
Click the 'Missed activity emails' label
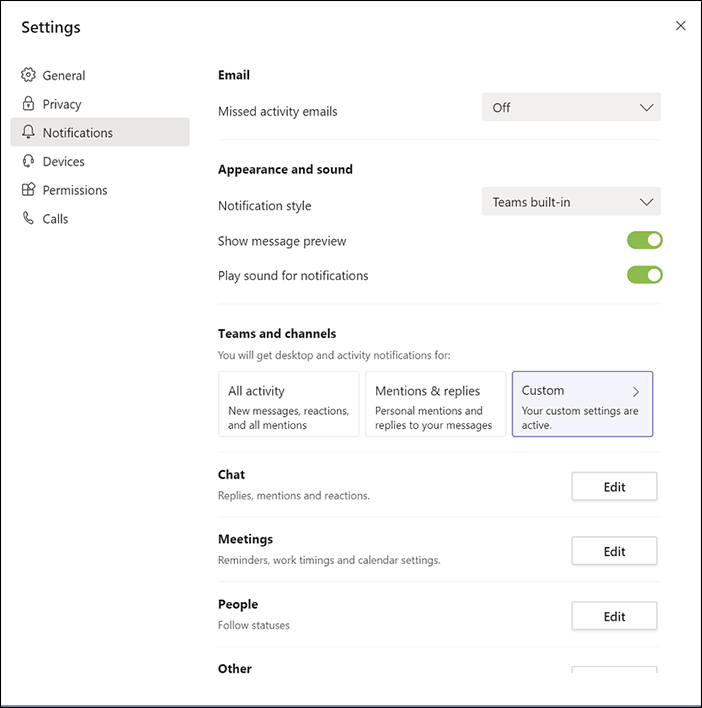(278, 112)
